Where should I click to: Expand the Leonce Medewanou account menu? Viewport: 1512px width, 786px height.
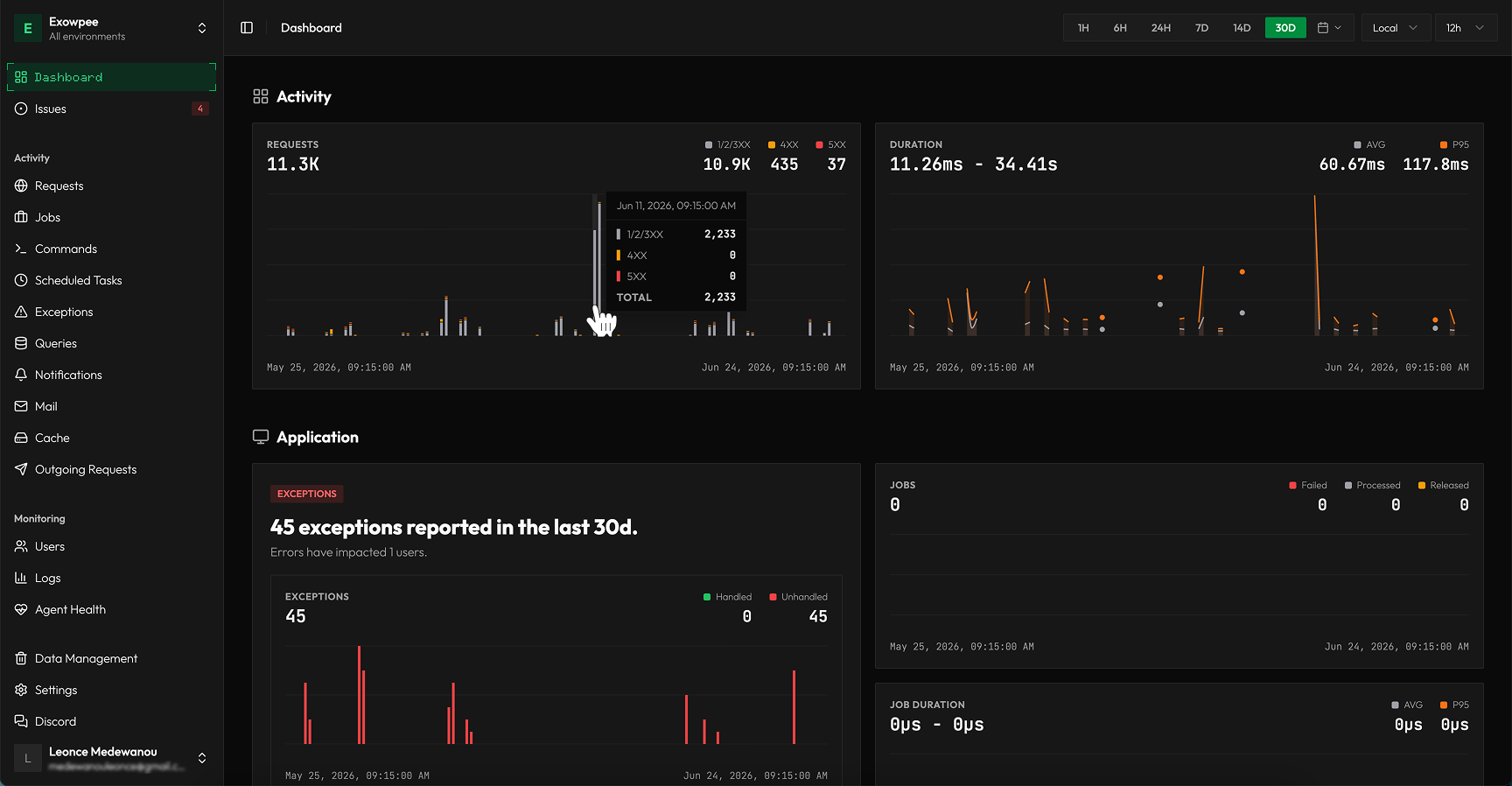(x=202, y=758)
